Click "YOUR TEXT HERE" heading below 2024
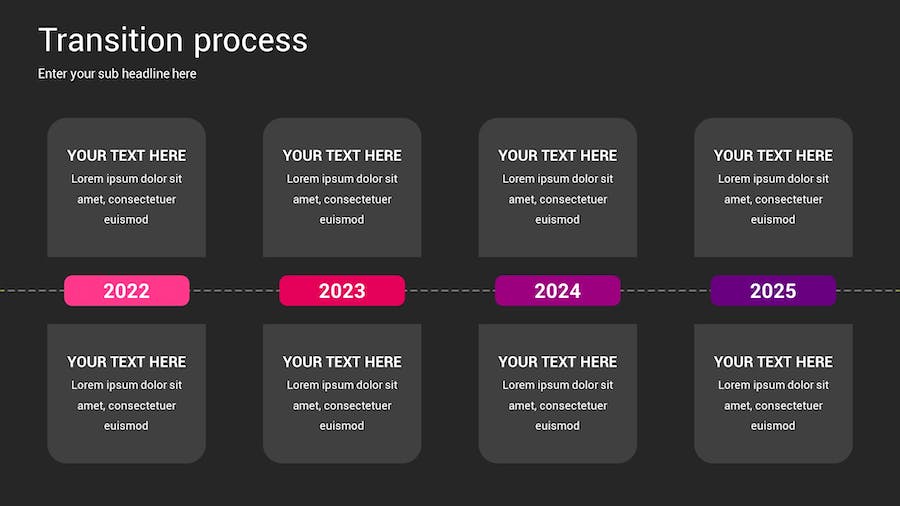Image resolution: width=900 pixels, height=506 pixels. [557, 361]
